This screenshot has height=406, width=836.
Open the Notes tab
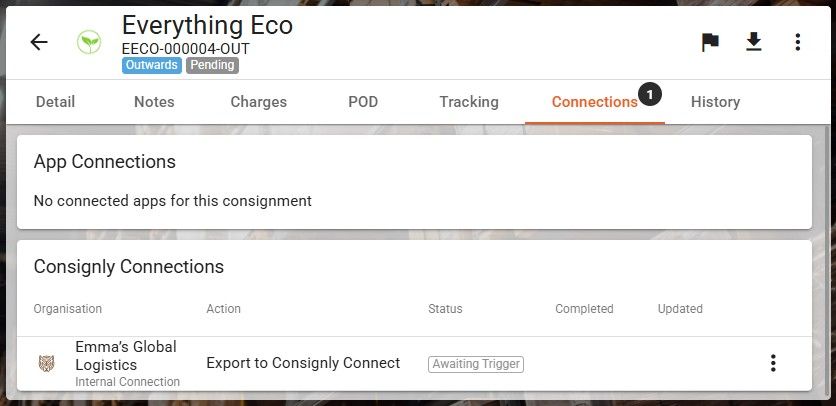[154, 102]
